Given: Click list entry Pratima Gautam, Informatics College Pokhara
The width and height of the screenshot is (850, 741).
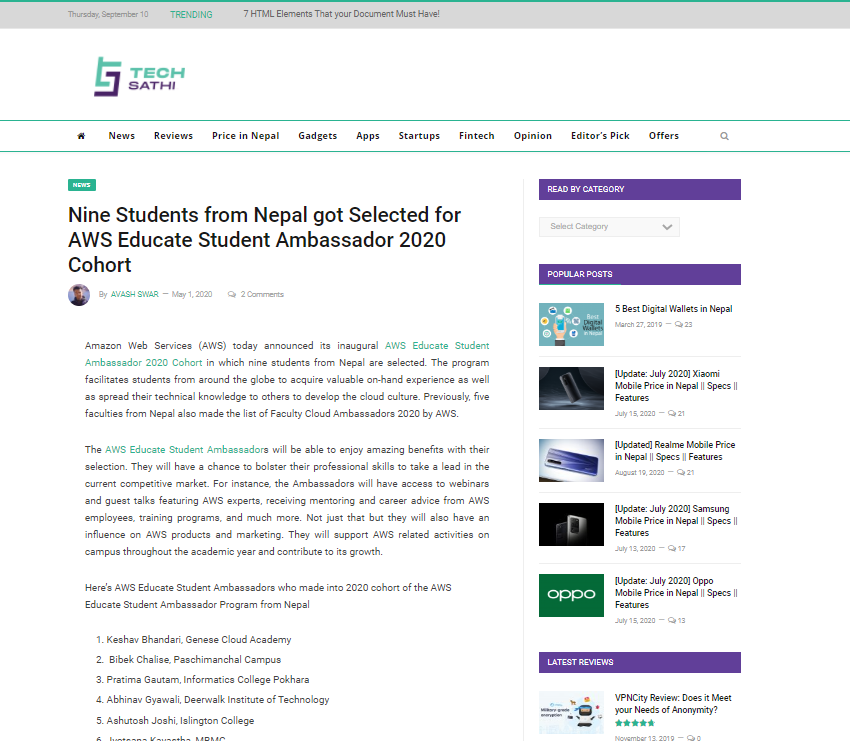Looking at the screenshot, I should click(x=208, y=680).
